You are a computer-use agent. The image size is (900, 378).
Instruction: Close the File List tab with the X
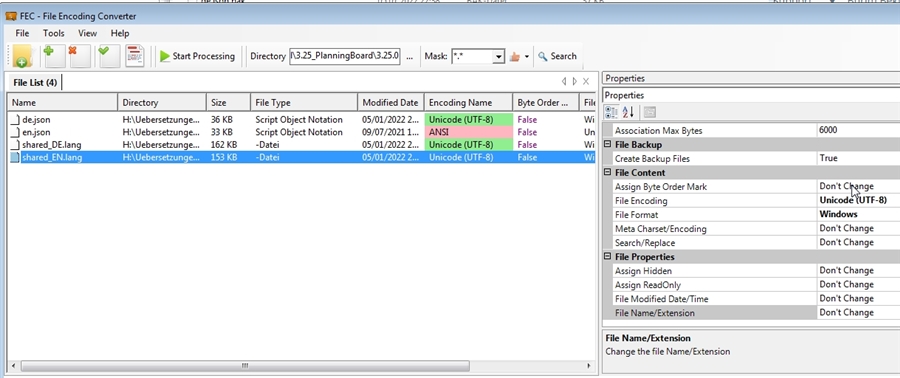coord(585,82)
